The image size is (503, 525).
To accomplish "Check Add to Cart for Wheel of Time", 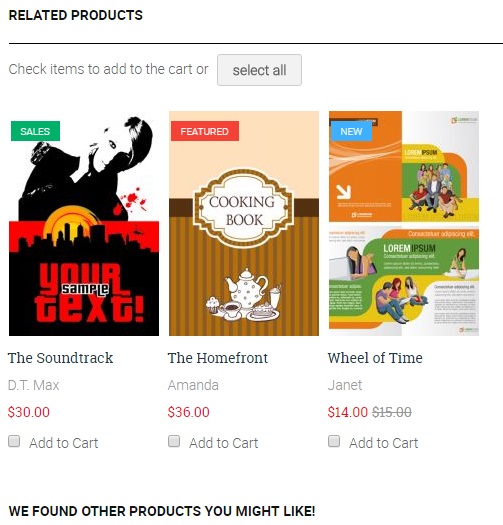I will click(x=334, y=441).
